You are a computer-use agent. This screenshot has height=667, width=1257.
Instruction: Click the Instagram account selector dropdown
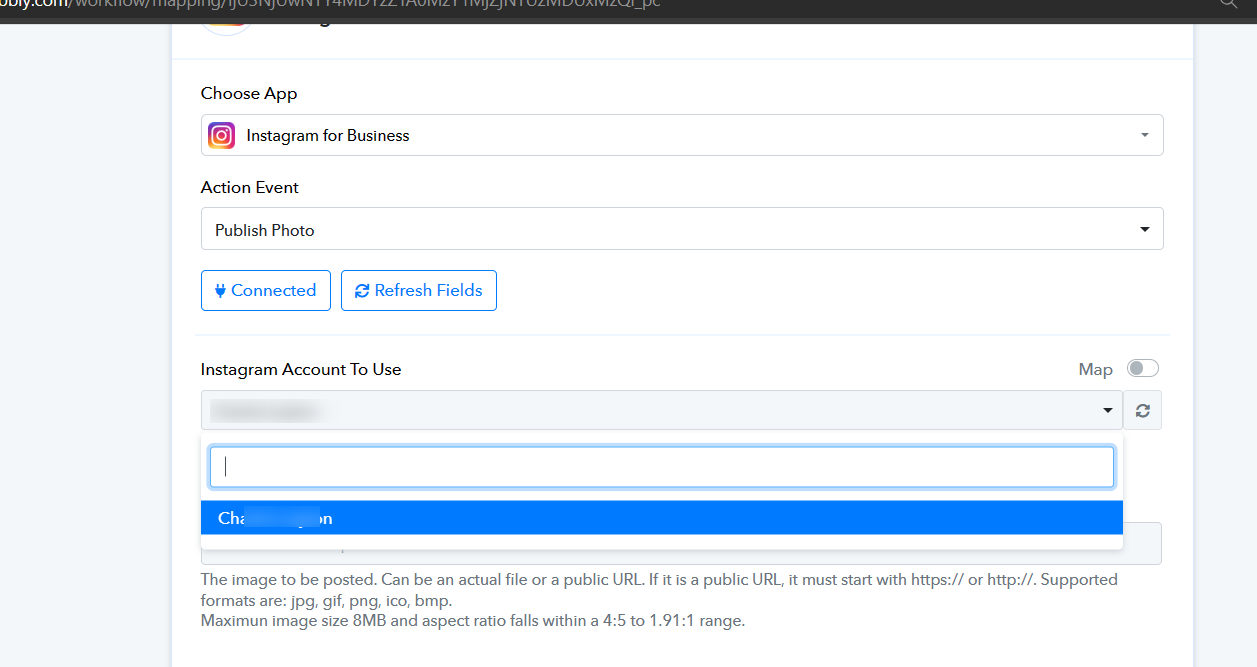(662, 410)
